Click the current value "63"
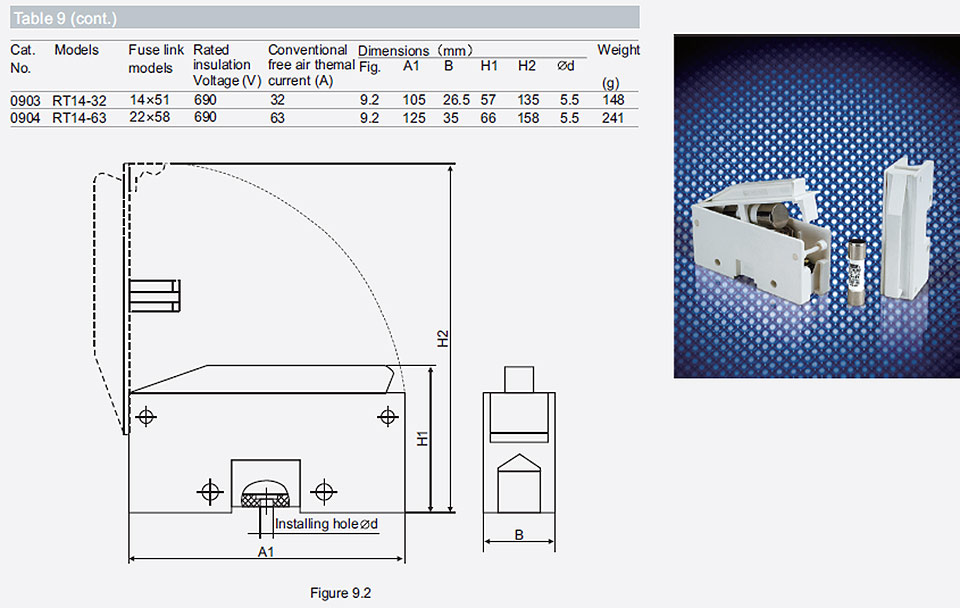 click(x=277, y=118)
